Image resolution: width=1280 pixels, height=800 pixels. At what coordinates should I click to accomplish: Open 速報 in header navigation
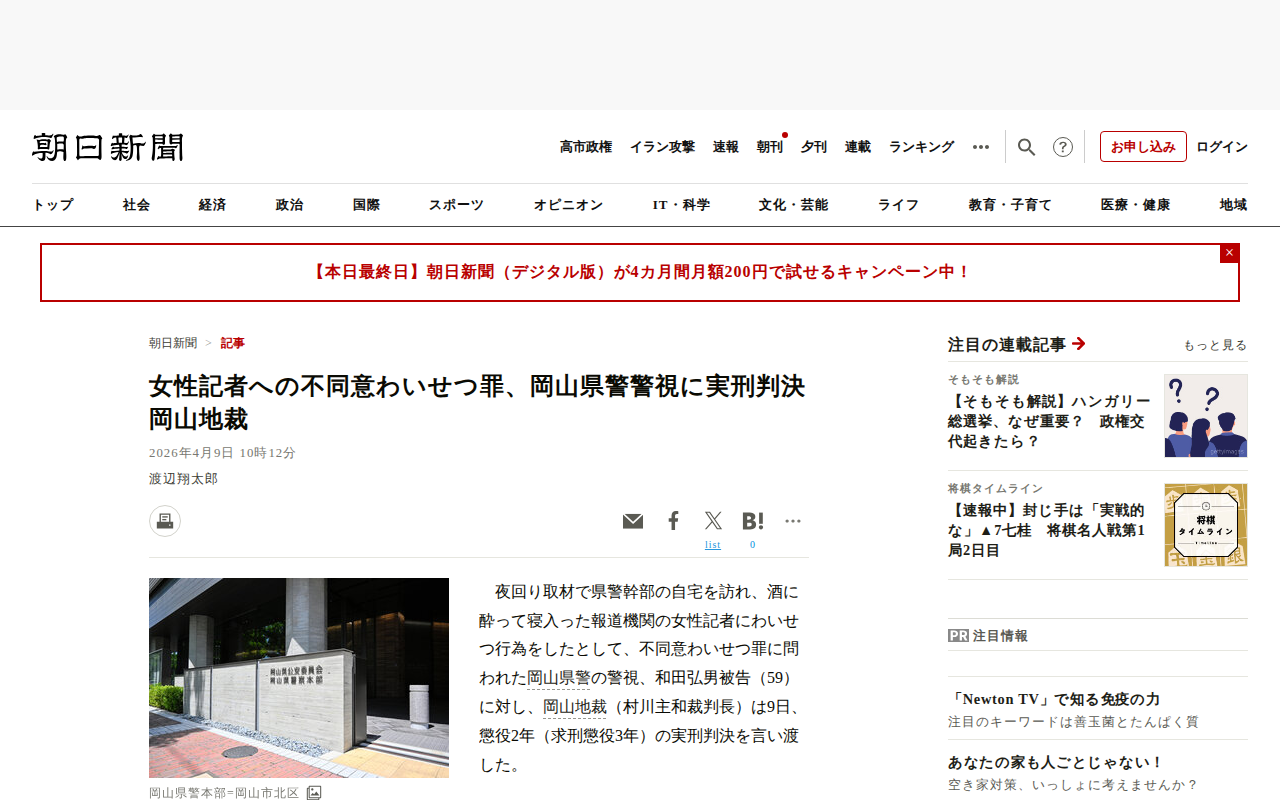coord(726,147)
